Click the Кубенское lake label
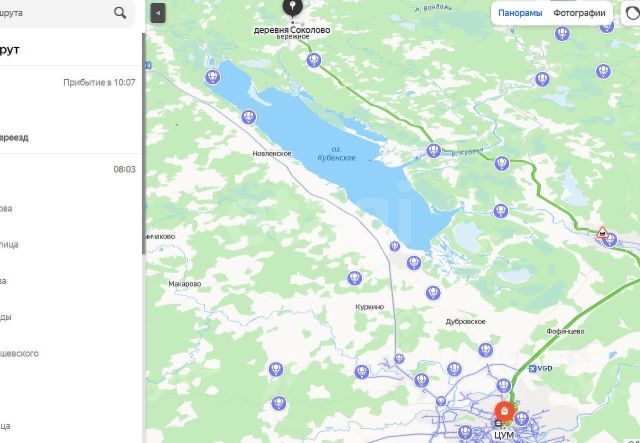 tap(337, 154)
